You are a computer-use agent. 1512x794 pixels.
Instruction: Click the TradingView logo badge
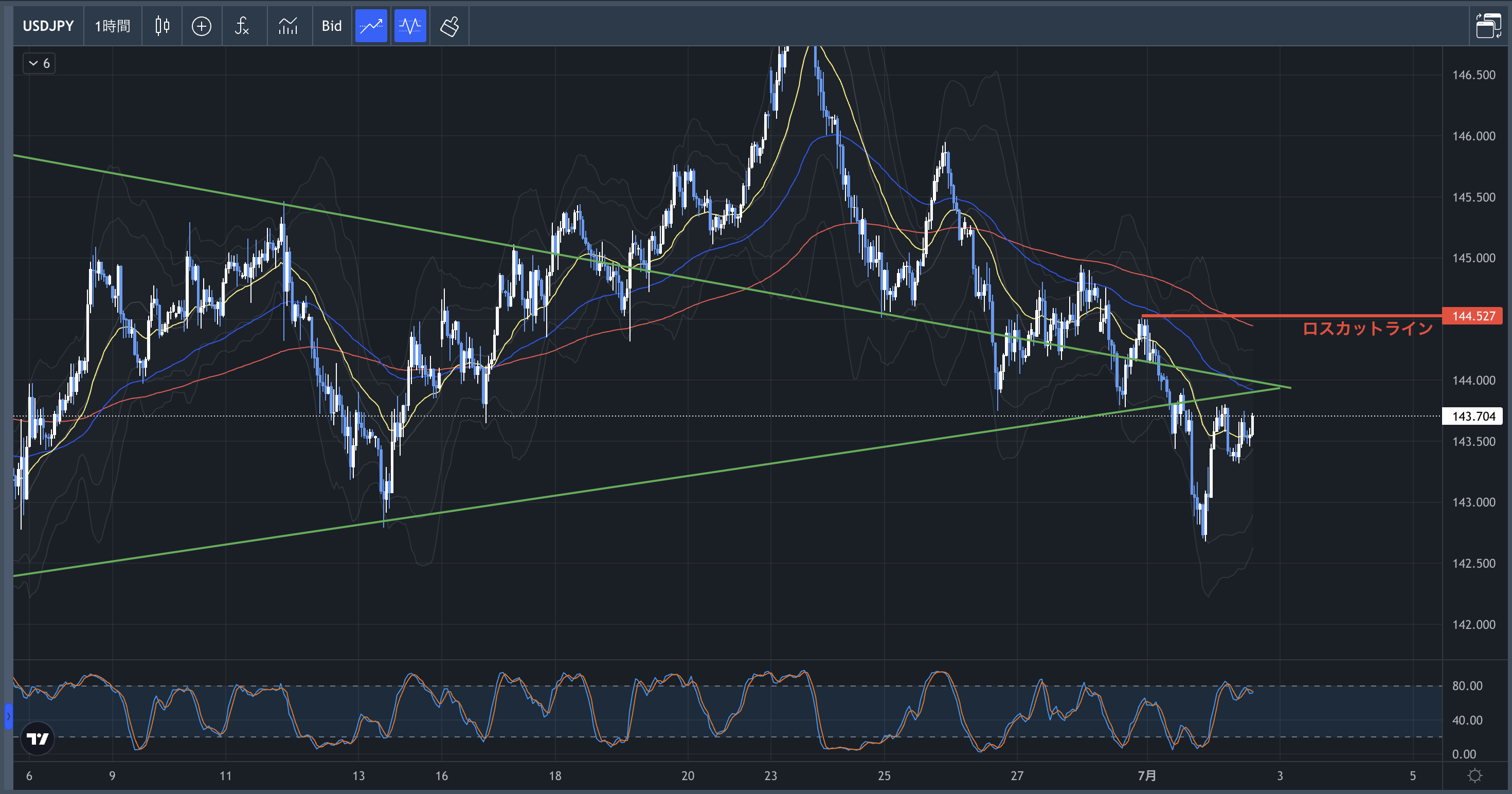pyautogui.click(x=38, y=738)
